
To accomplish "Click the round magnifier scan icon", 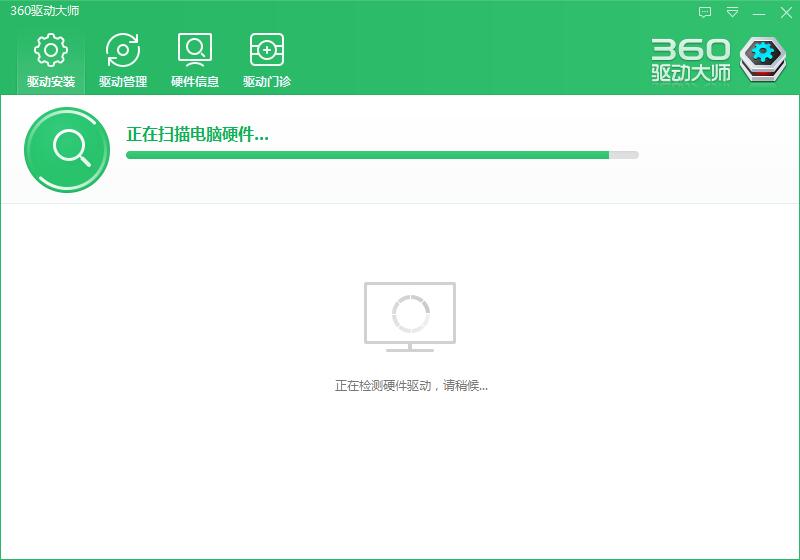I will pos(67,149).
